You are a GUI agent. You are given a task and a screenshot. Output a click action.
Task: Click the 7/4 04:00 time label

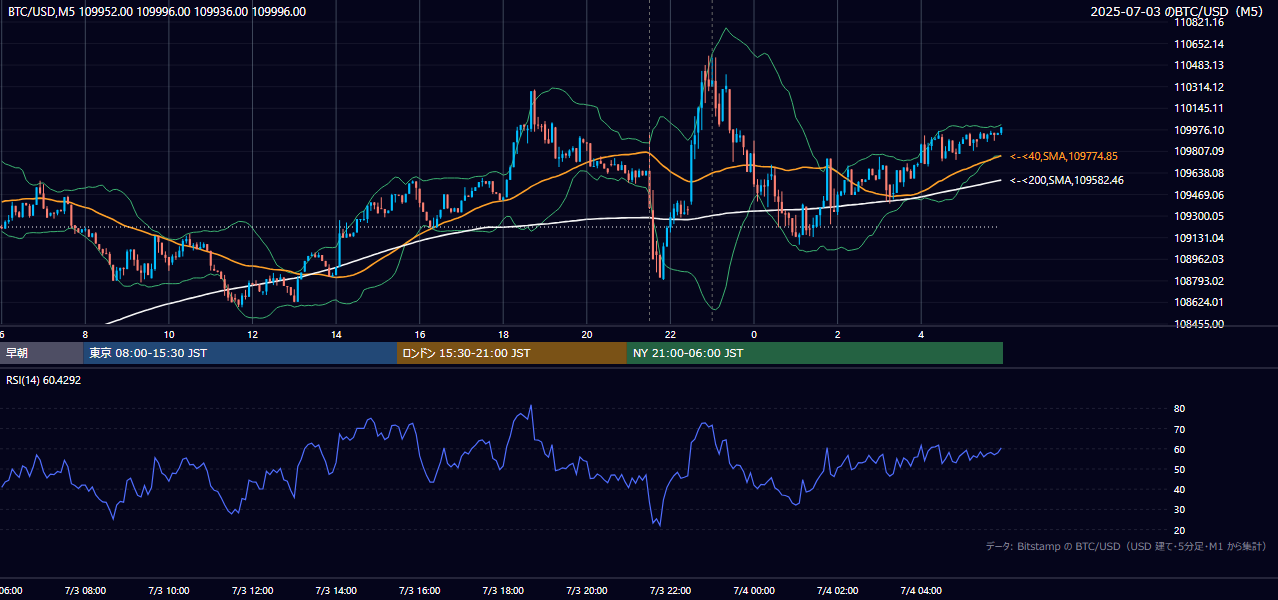[922, 591]
